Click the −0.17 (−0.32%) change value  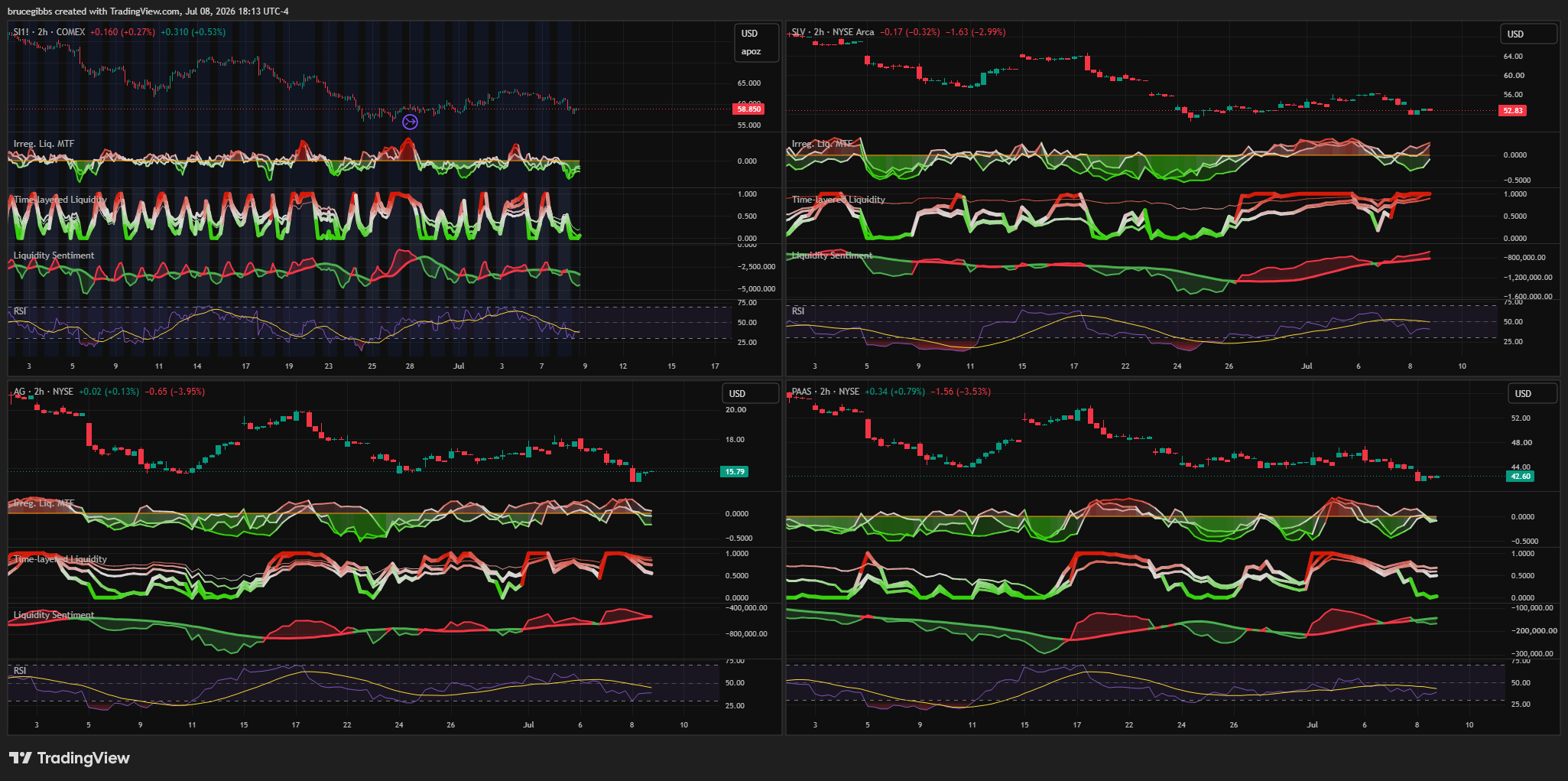910,32
